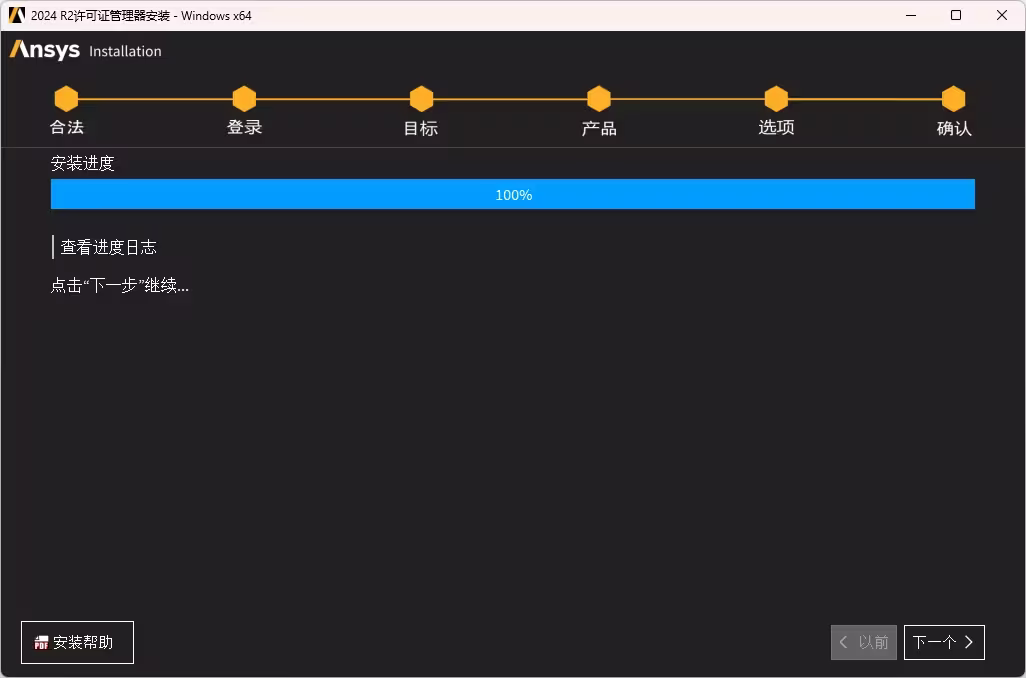Viewport: 1026px width, 678px height.
Task: Click the greyed 以前 back button
Action: (864, 643)
